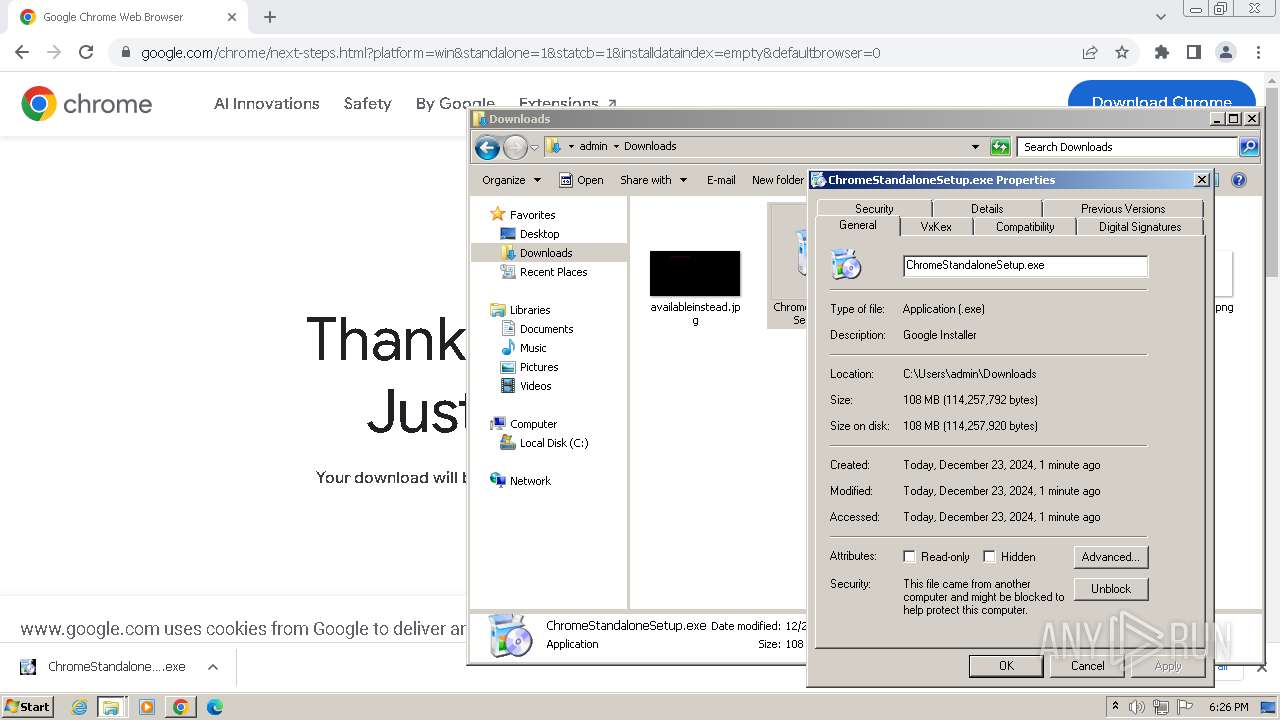Open Chrome profile avatar icon
Viewport: 1280px width, 720px height.
pyautogui.click(x=1225, y=52)
